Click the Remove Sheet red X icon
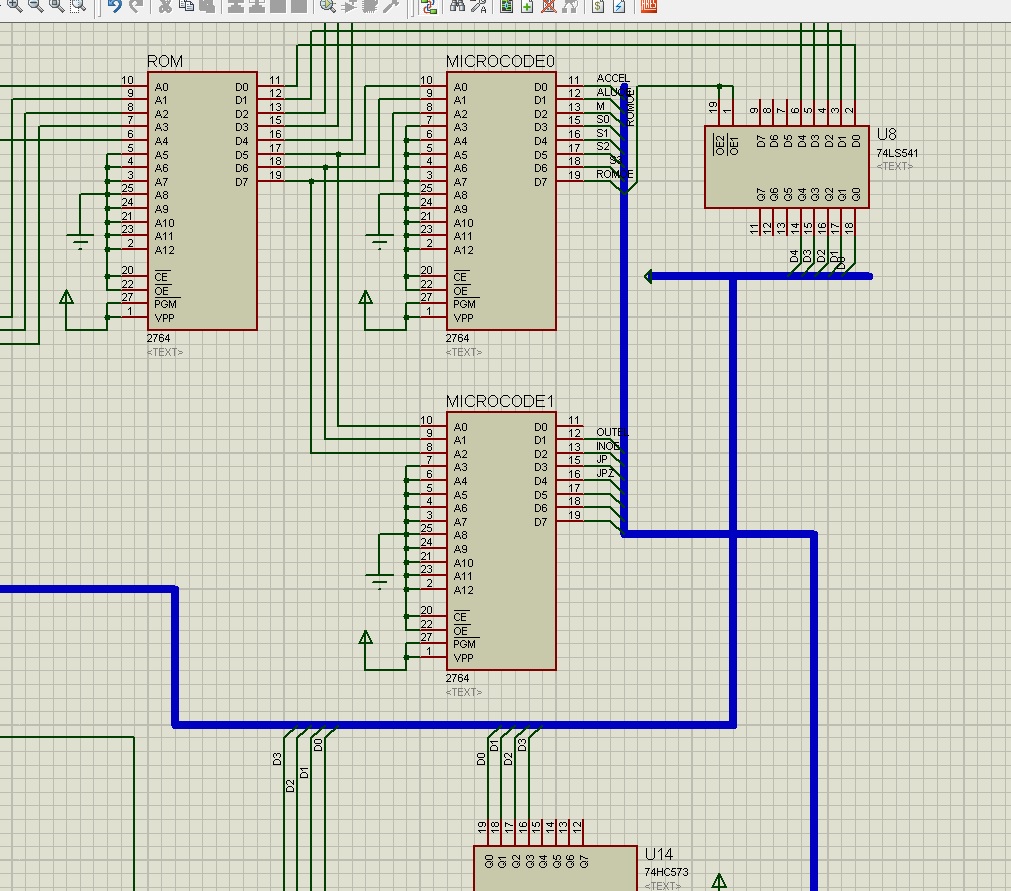Screen dimensions: 1011x891 coord(549,7)
